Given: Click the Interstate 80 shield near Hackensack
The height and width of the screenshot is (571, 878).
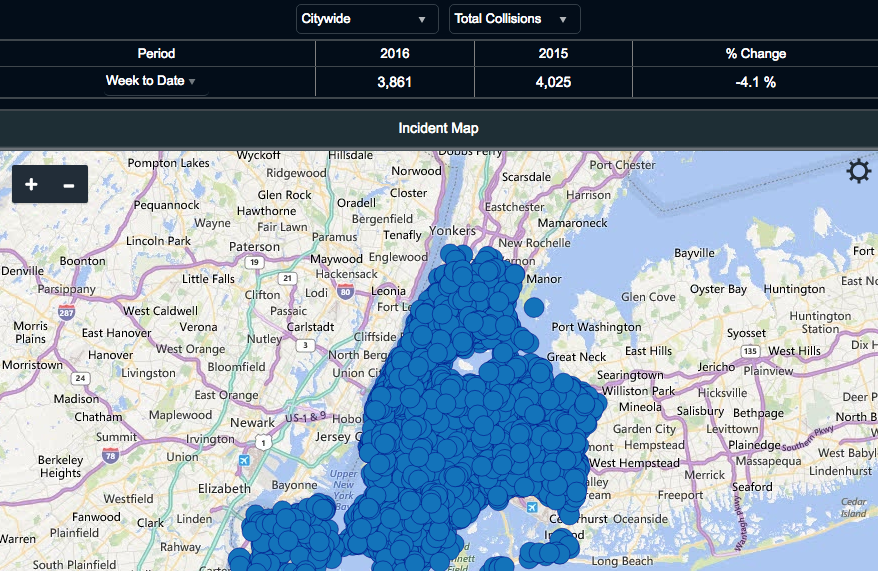Looking at the screenshot, I should point(345,291).
